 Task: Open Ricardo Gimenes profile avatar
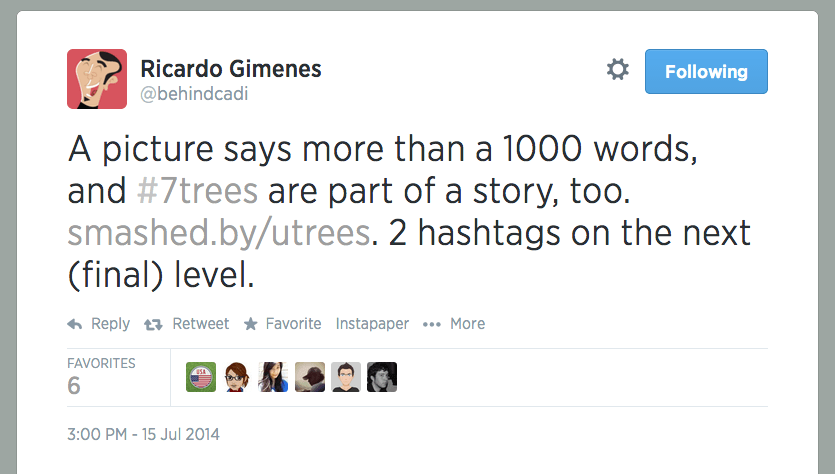point(97,79)
